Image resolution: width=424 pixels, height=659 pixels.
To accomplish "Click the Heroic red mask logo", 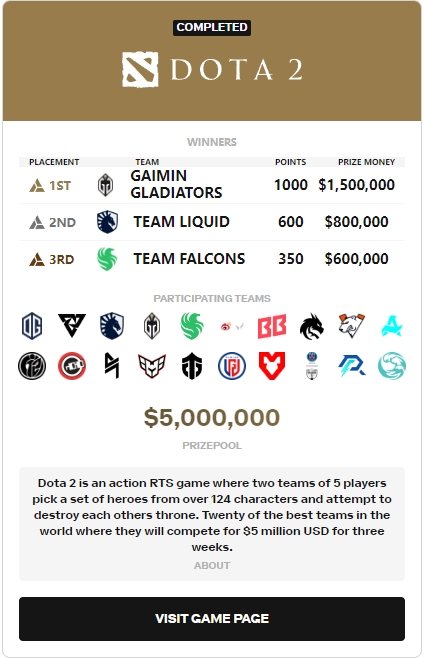I will pos(152,366).
